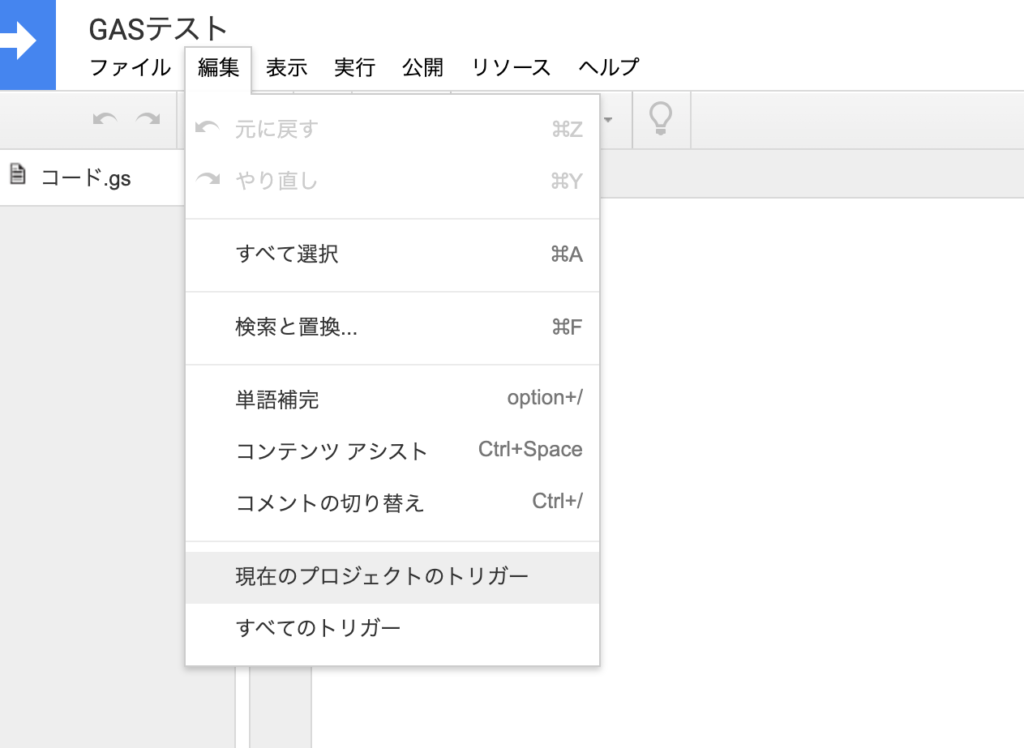Select 単語補完 menu entry
1024x748 pixels.
[392, 399]
